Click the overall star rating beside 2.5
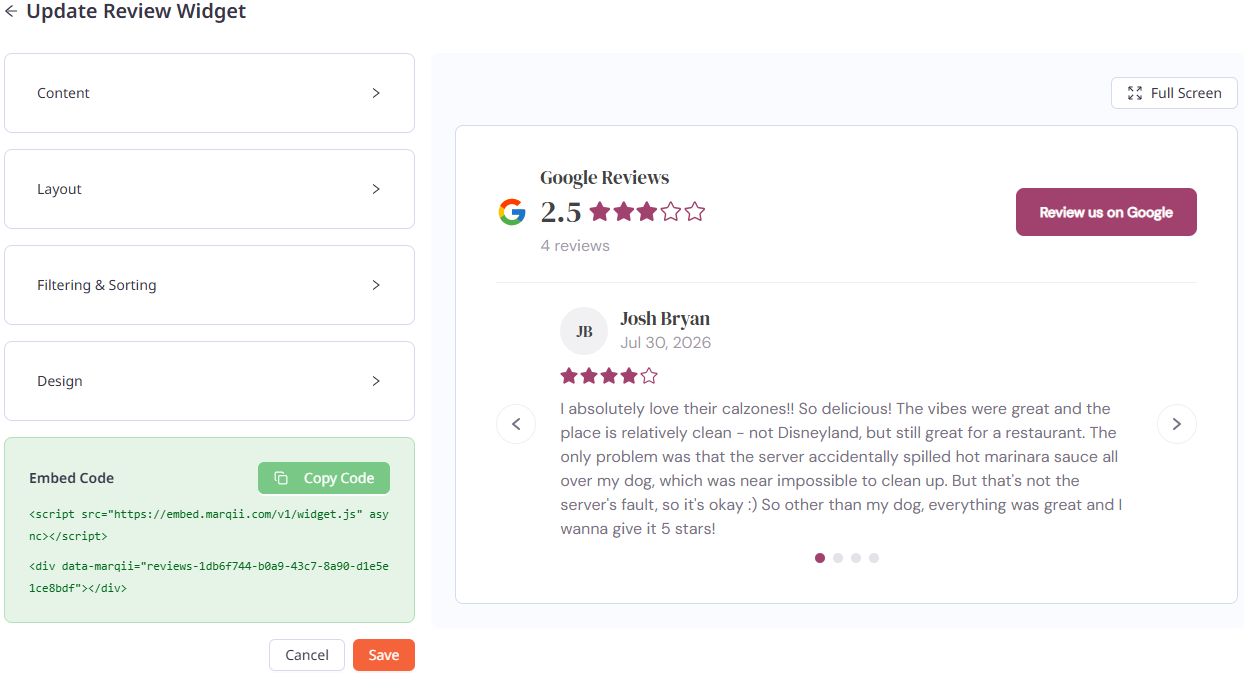1244x675 pixels. point(647,212)
